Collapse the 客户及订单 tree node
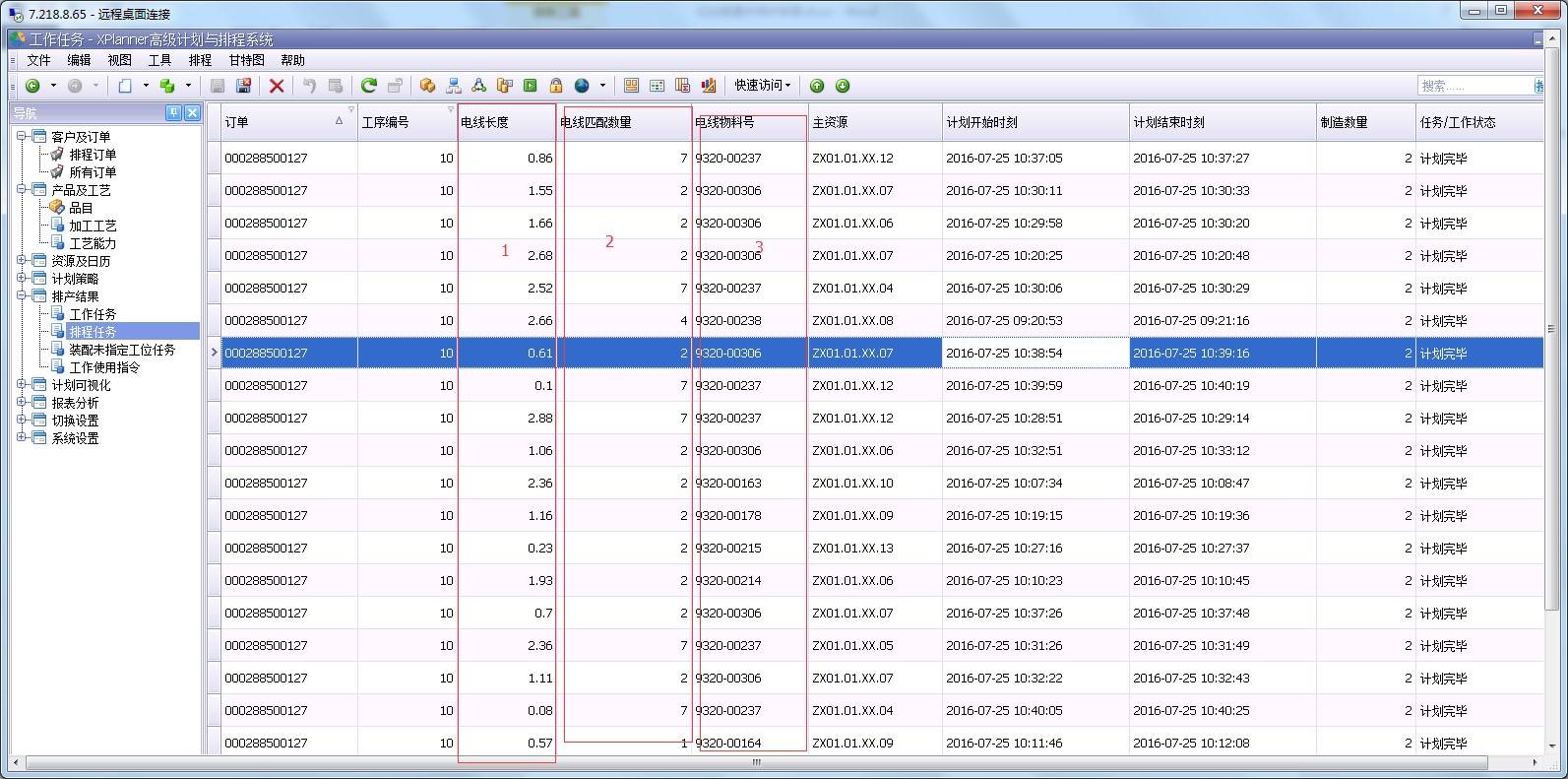Viewport: 1568px width, 779px height. 22,136
